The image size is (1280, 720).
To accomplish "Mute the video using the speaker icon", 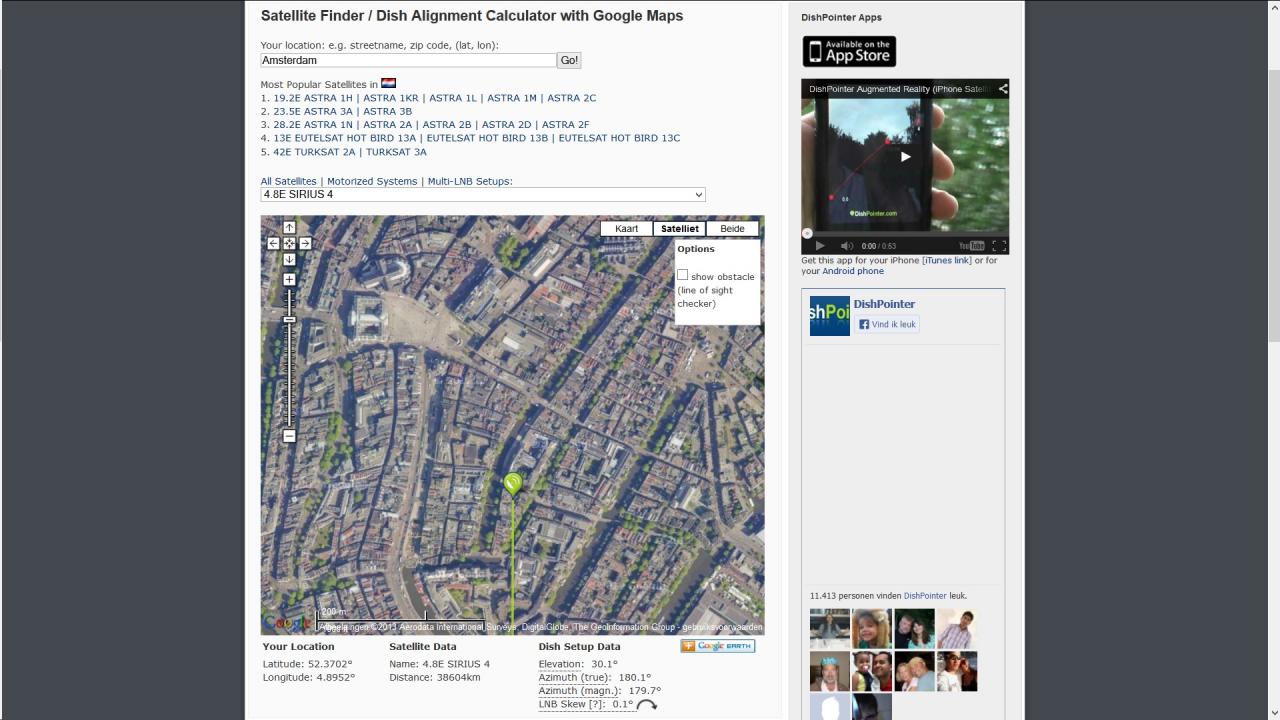I will click(847, 245).
